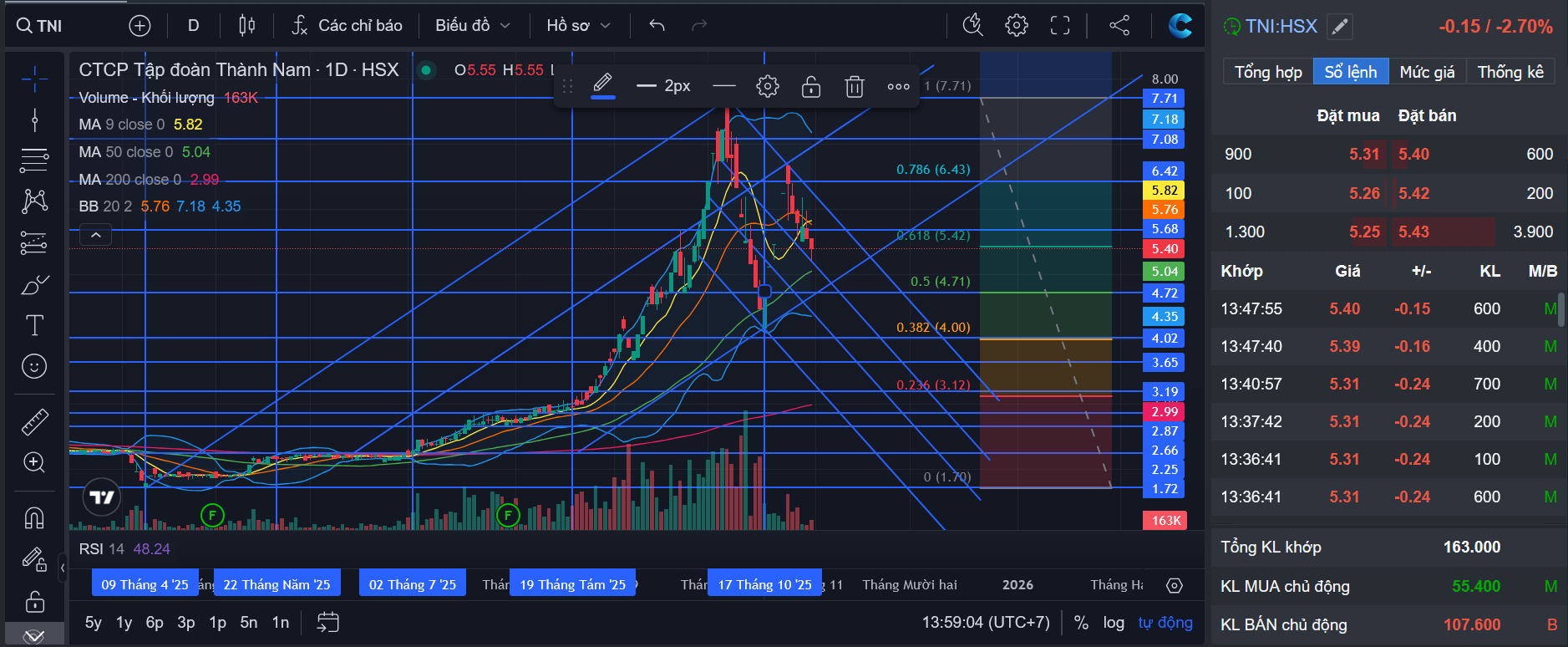1568x647 pixels.
Task: Switch to Tổng hợp tab
Action: click(1268, 72)
